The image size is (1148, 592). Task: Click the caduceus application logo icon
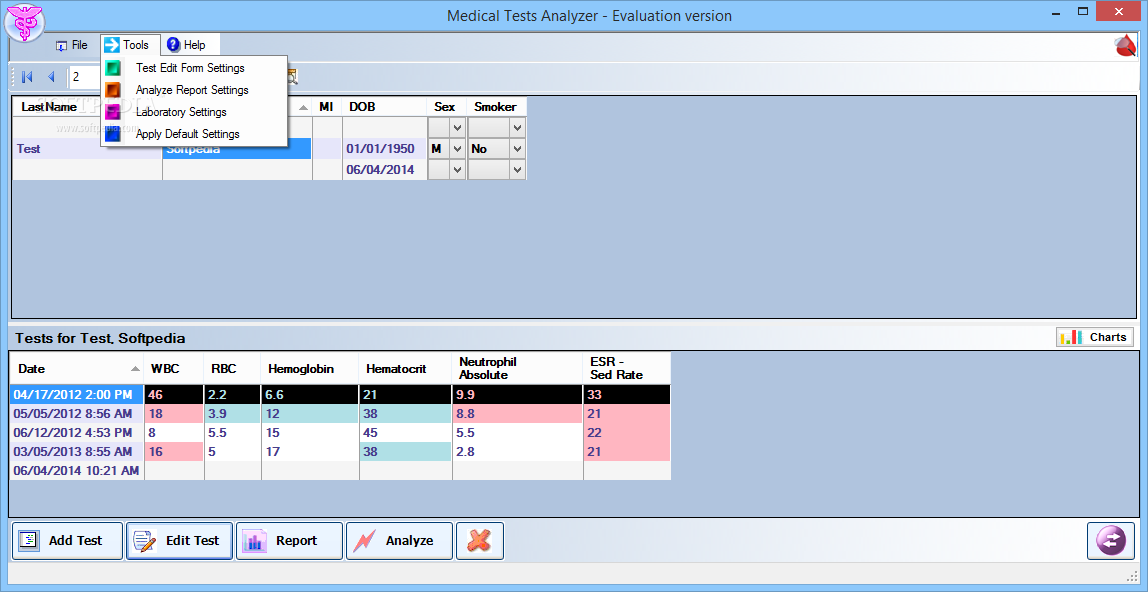(x=24, y=23)
